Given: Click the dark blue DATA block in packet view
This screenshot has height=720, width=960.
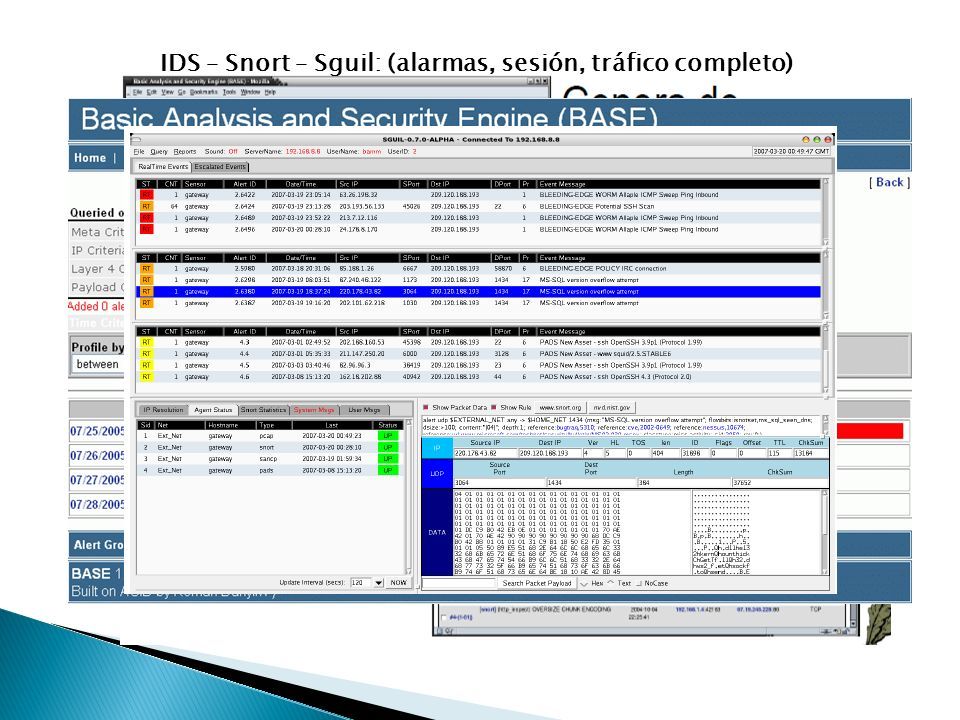Looking at the screenshot, I should (437, 533).
